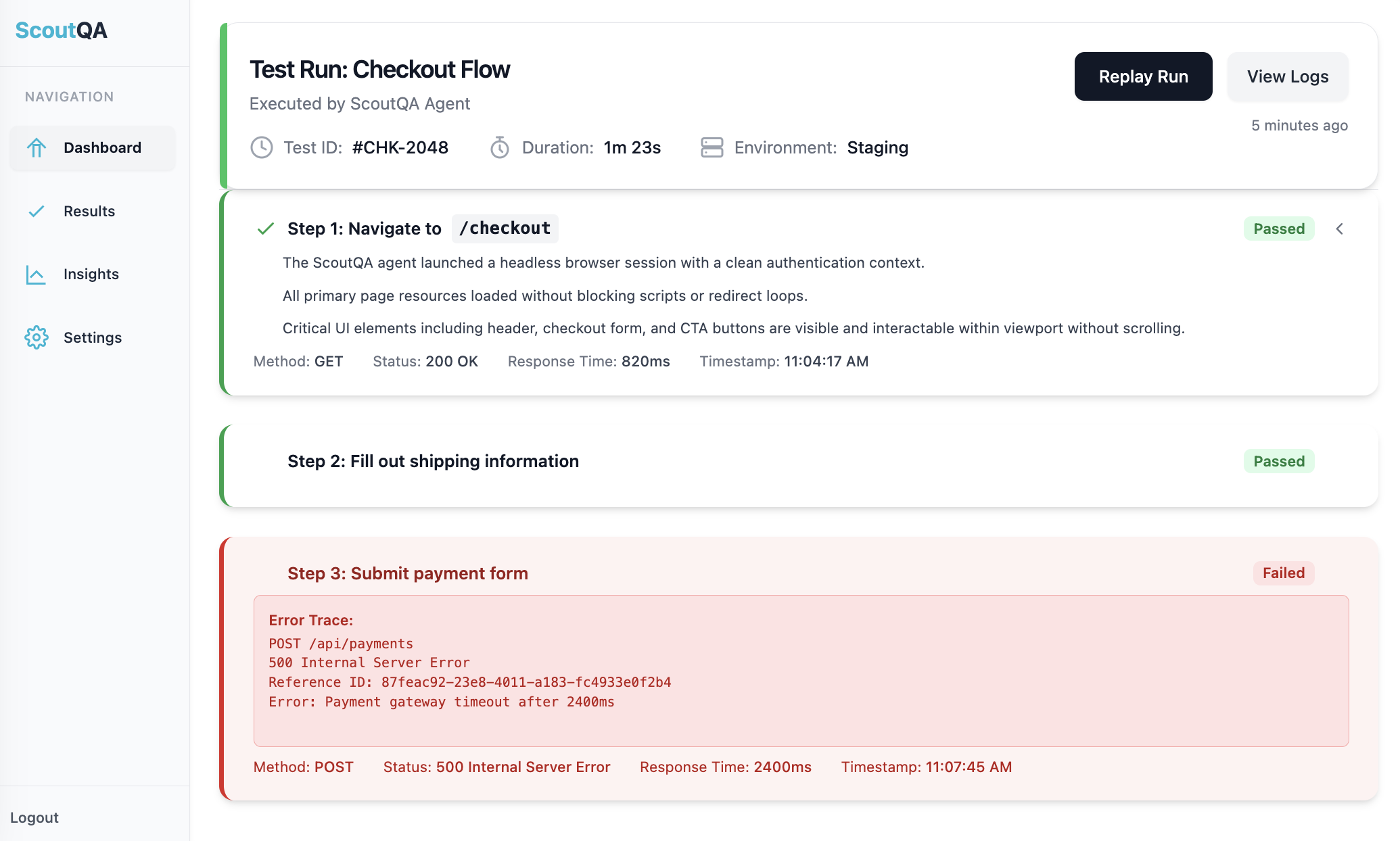Navigate to the Insights section
This screenshot has height=841, width=1400.
90,274
